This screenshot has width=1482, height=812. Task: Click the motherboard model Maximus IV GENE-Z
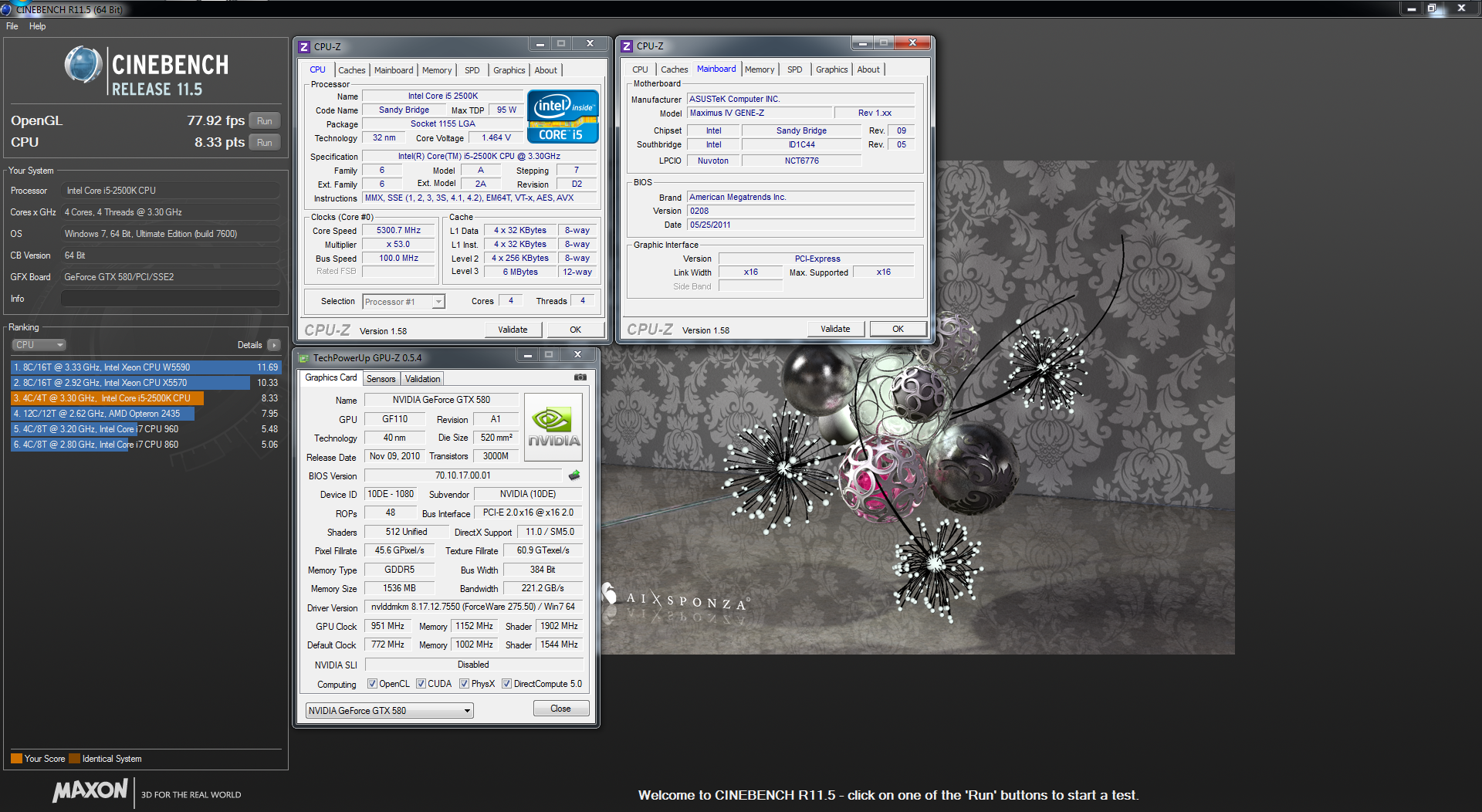[760, 113]
